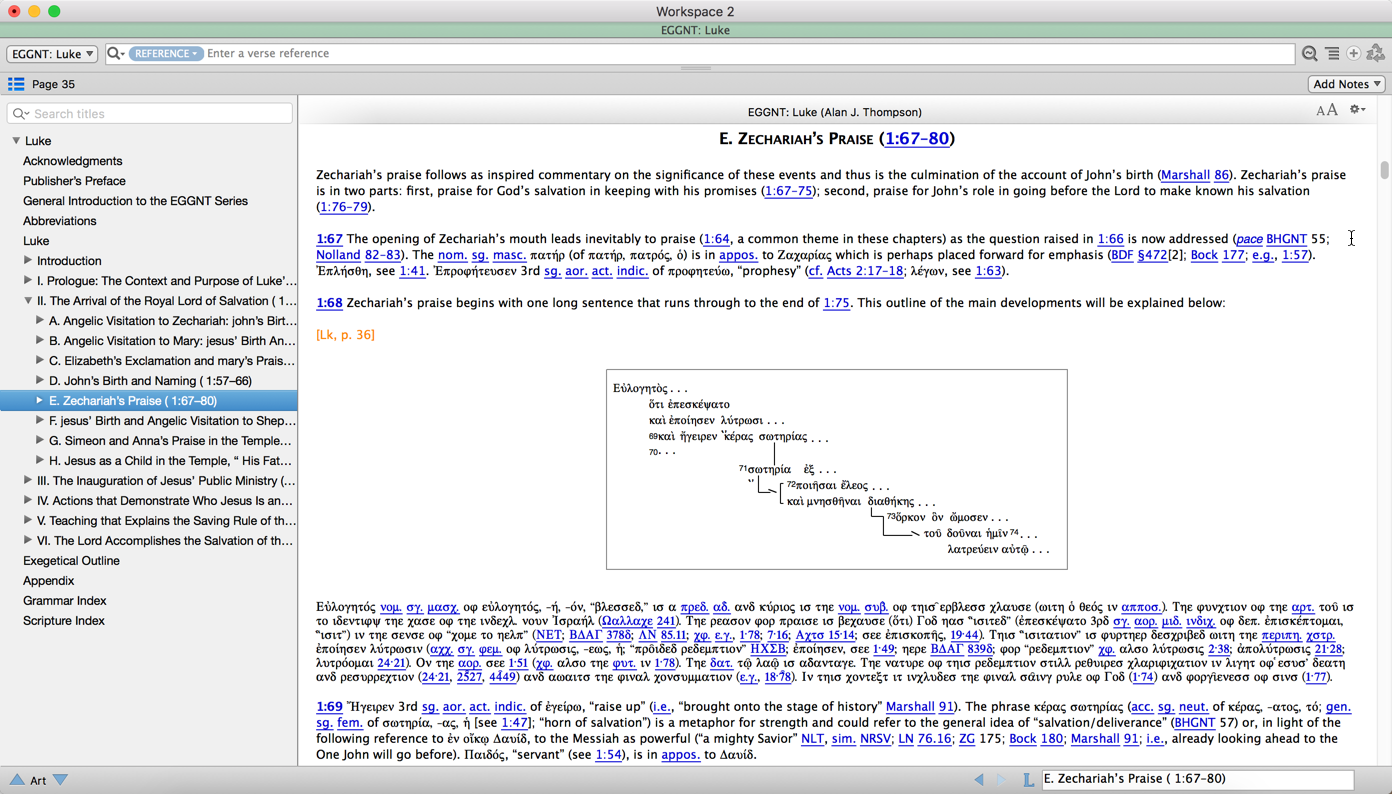The height and width of the screenshot is (794, 1392).
Task: Click the BDF §472 link
Action: [1140, 255]
